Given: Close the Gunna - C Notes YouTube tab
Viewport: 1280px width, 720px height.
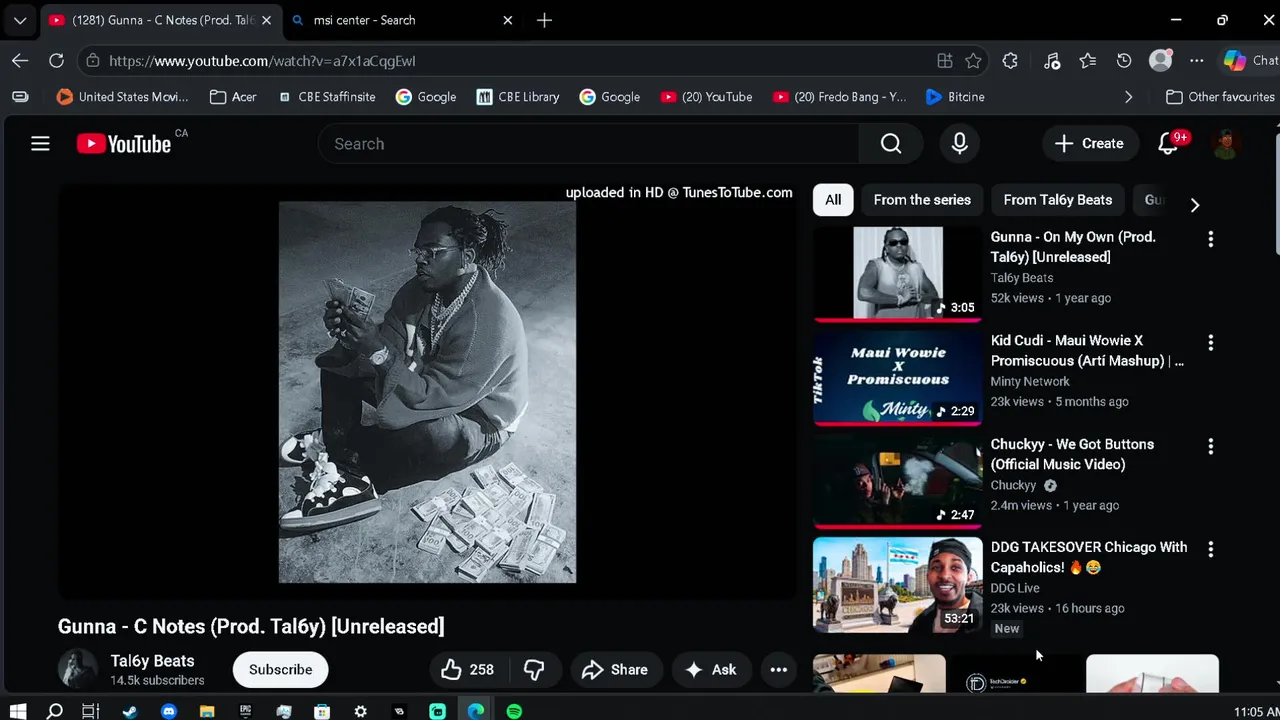Looking at the screenshot, I should coord(266,20).
